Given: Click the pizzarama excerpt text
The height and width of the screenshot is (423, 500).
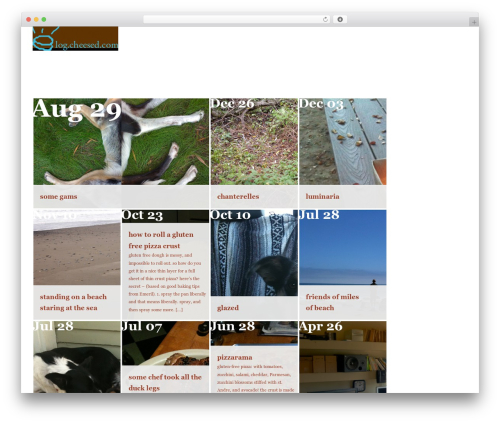Looking at the screenshot, I should point(255,378).
